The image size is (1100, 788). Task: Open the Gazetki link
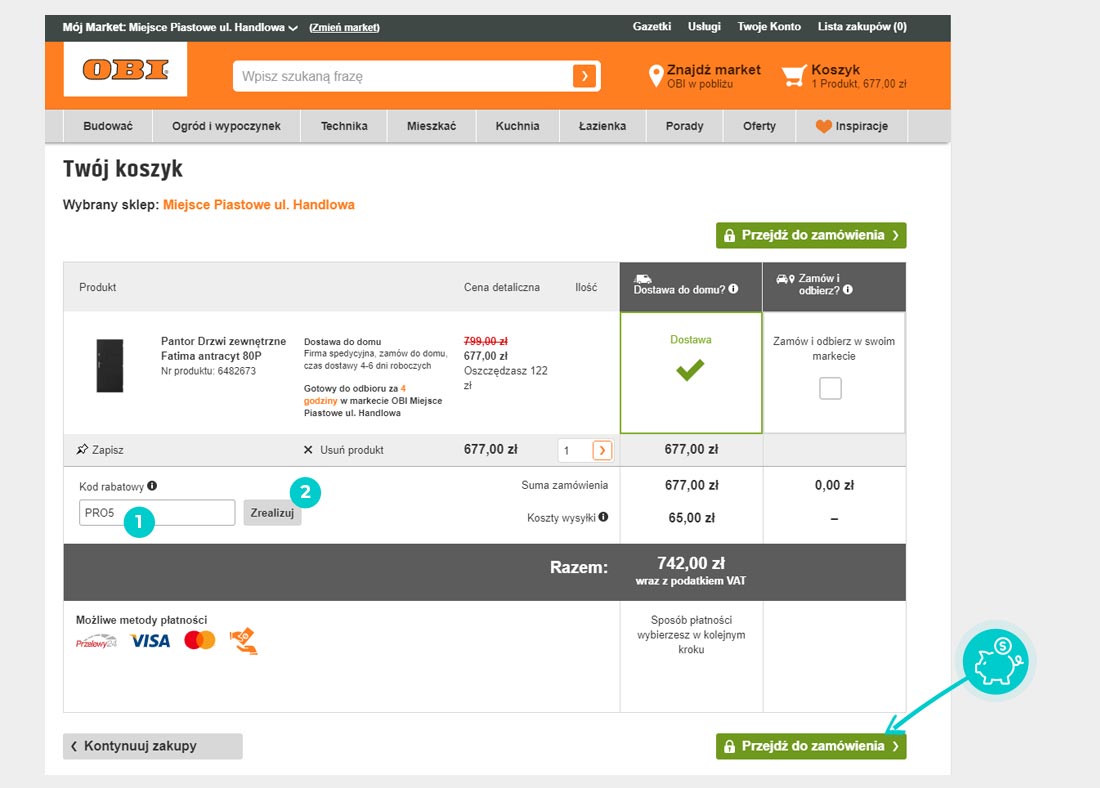(x=652, y=27)
